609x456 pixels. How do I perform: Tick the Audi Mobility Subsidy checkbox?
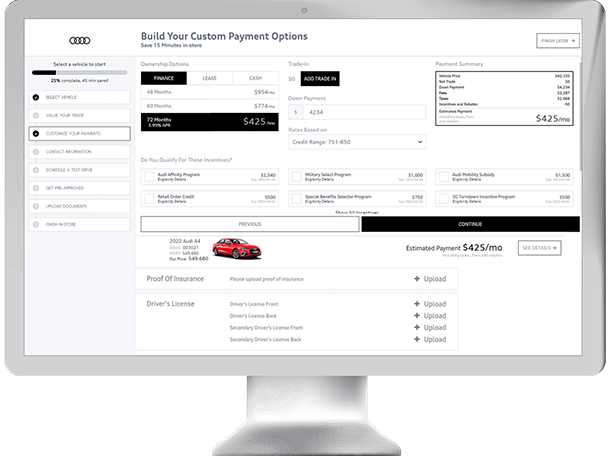(443, 176)
